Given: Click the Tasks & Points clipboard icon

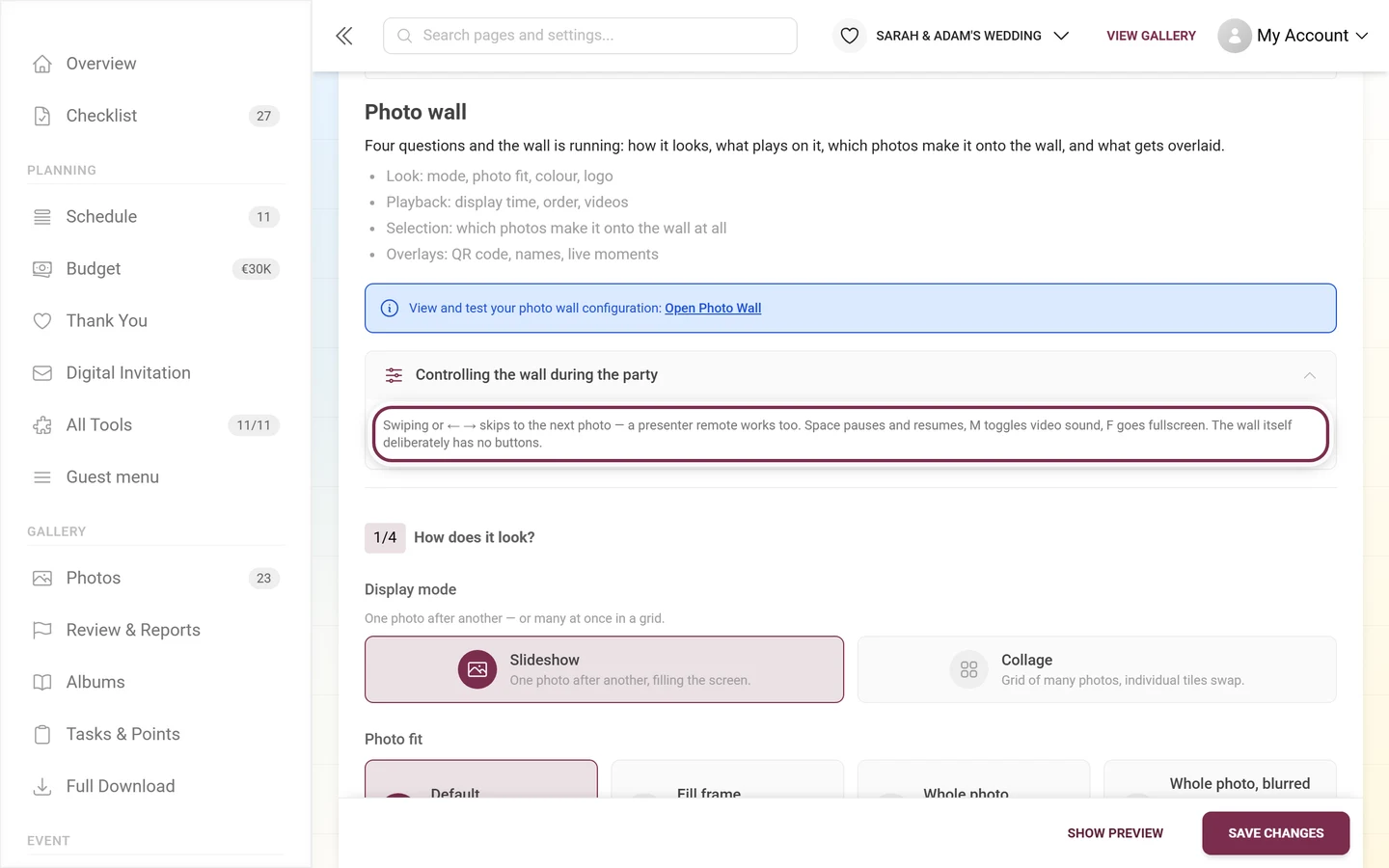Looking at the screenshot, I should (42, 735).
